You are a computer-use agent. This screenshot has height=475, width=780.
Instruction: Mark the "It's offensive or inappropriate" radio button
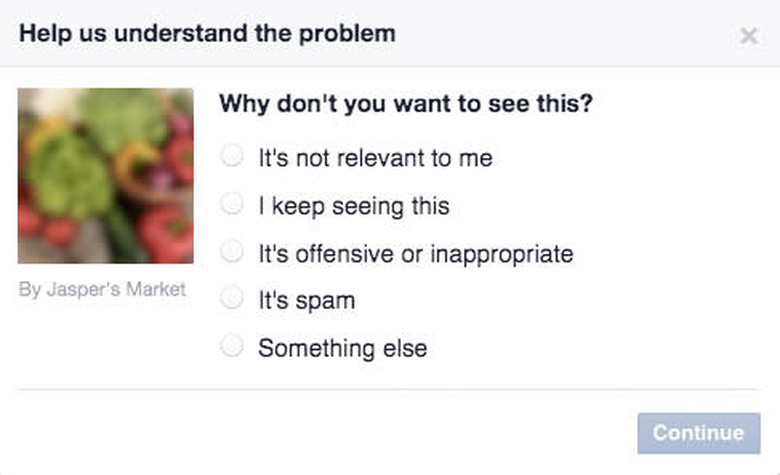point(232,251)
